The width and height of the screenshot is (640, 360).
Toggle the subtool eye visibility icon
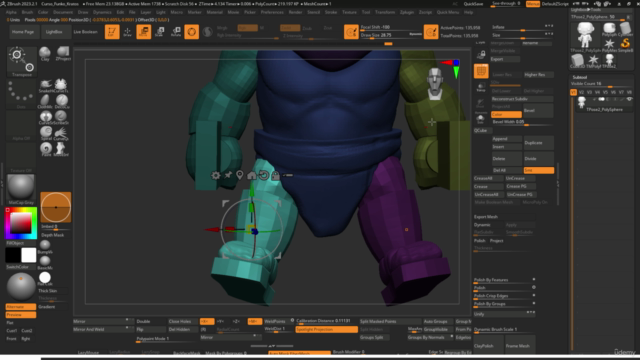pyautogui.click(x=629, y=99)
